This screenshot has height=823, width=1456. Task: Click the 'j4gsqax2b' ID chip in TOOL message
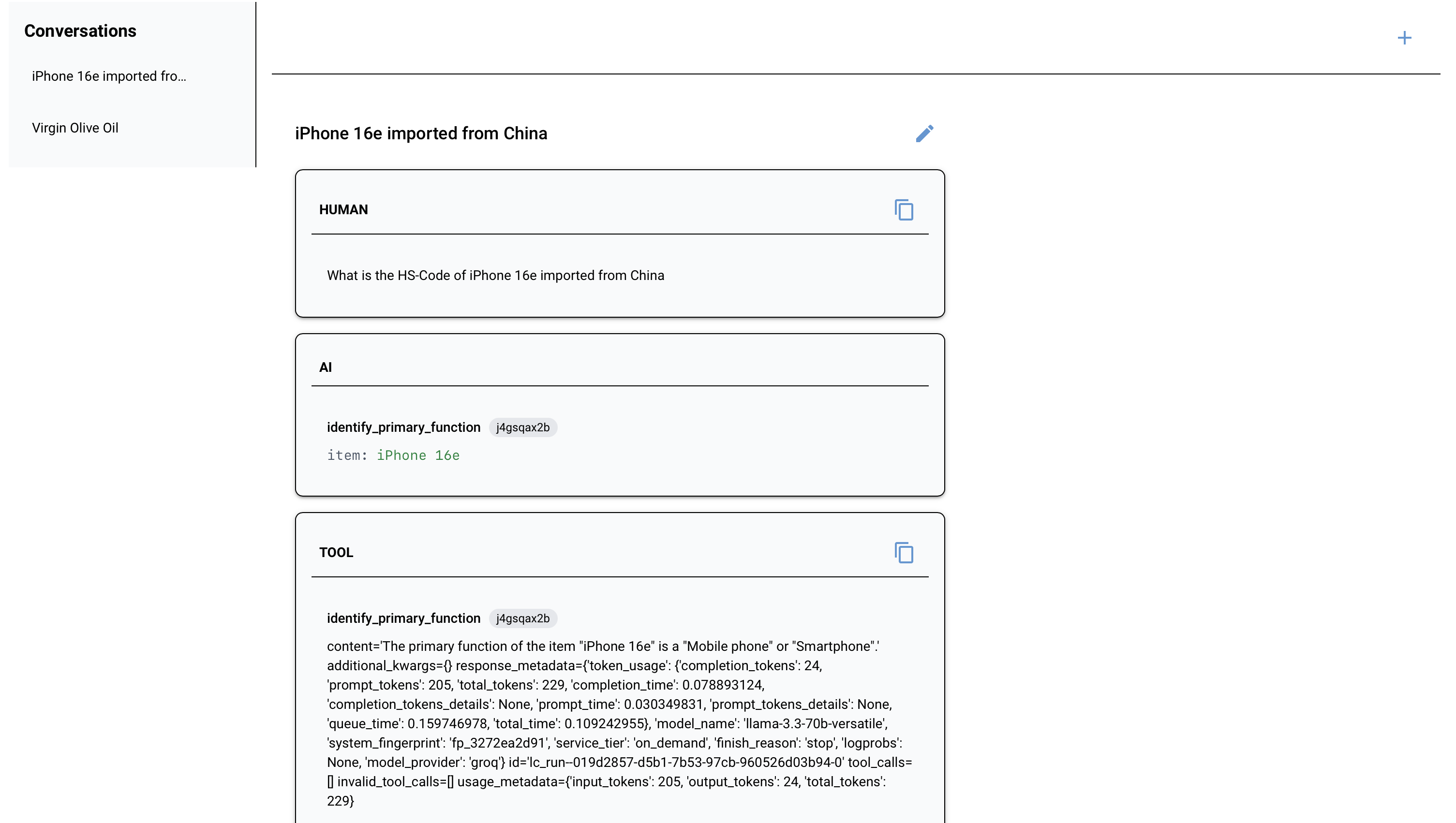point(522,618)
